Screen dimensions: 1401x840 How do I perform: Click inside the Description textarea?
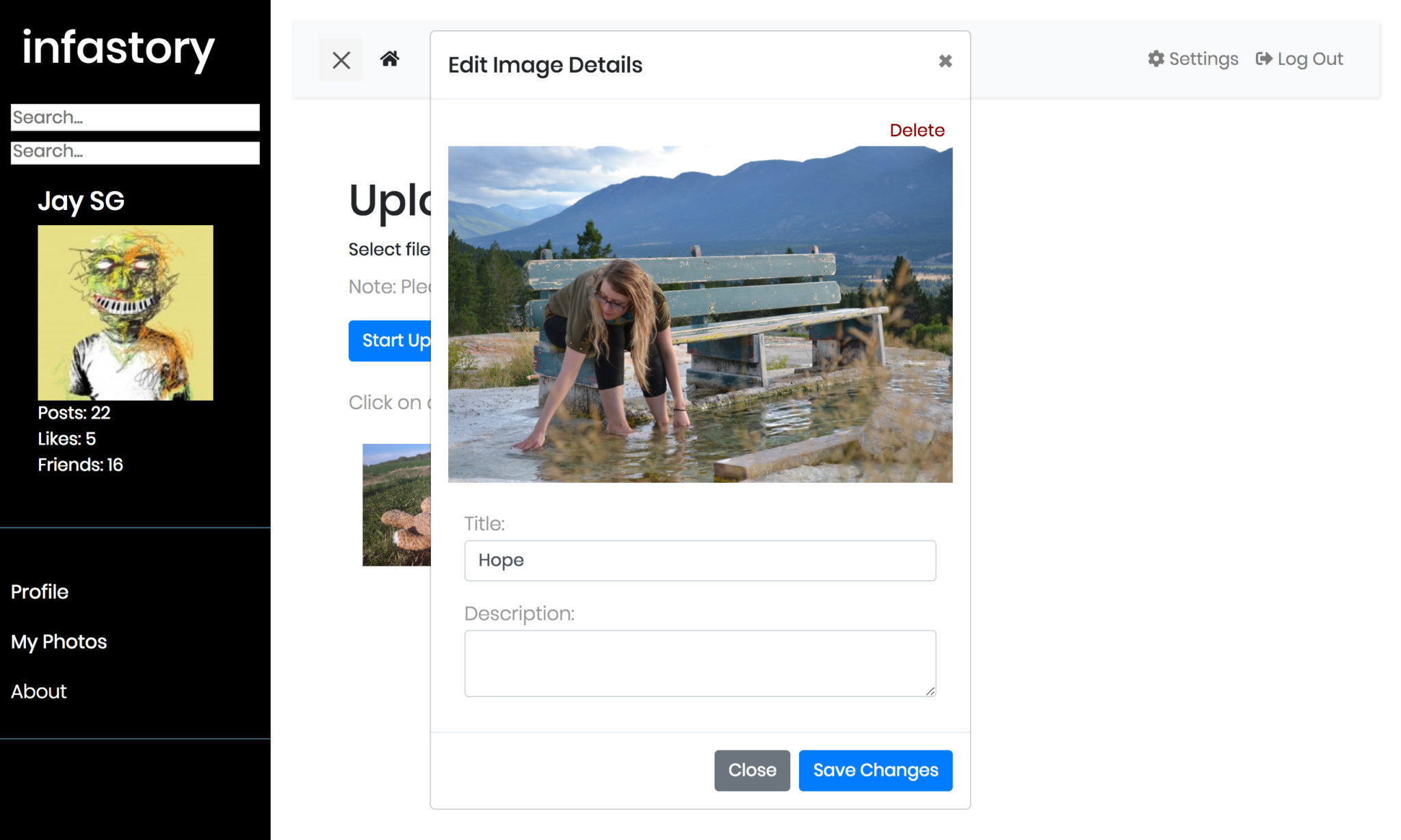click(699, 662)
